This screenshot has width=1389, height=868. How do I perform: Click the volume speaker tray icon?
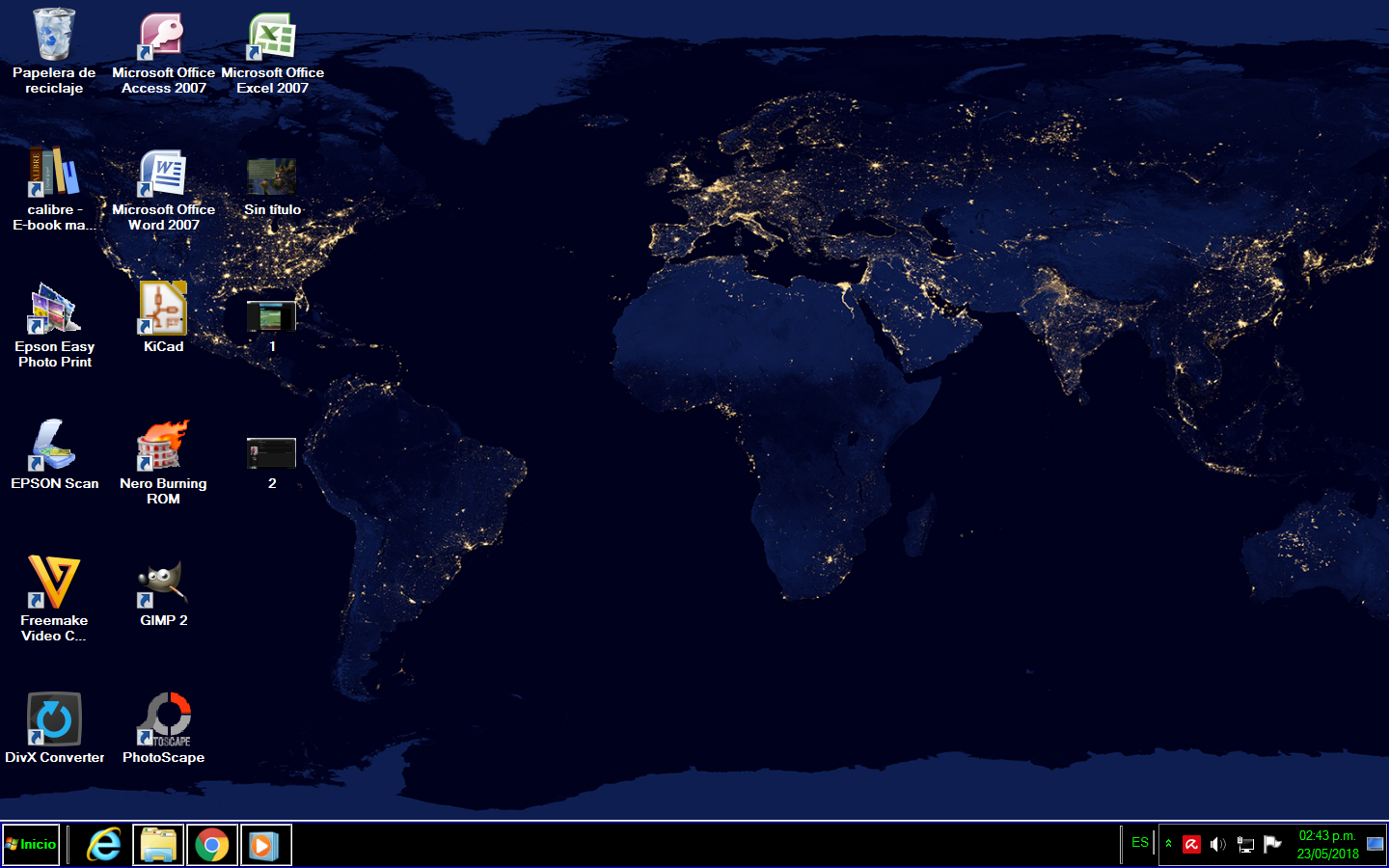1218,845
